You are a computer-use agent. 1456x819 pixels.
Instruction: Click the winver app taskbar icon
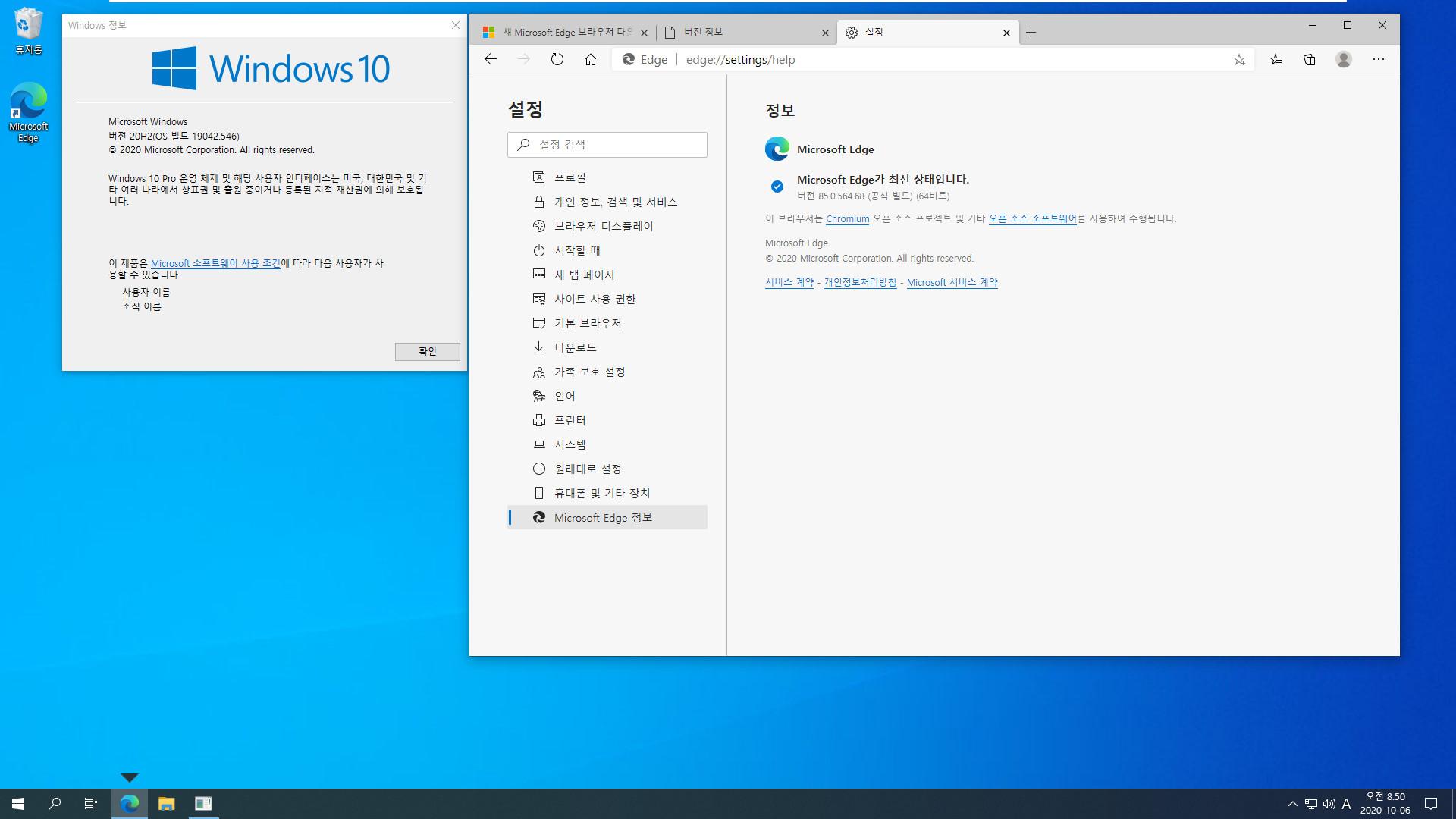203,804
